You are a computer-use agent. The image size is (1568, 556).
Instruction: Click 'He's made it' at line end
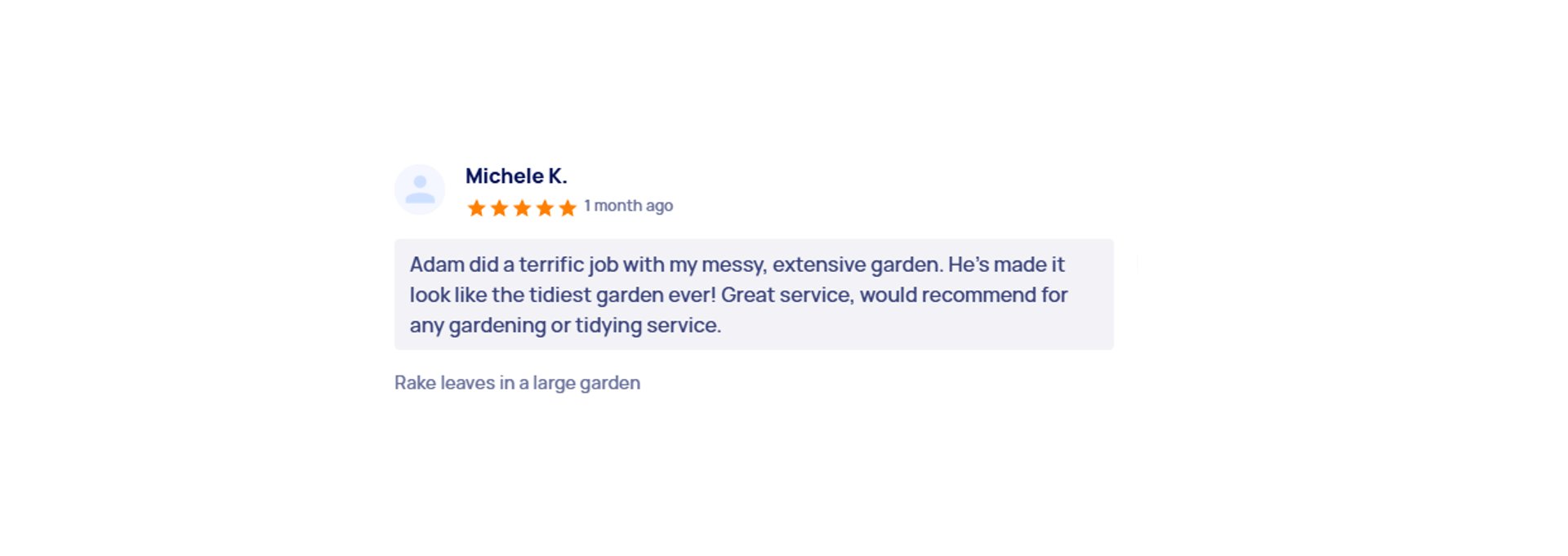[1006, 265]
